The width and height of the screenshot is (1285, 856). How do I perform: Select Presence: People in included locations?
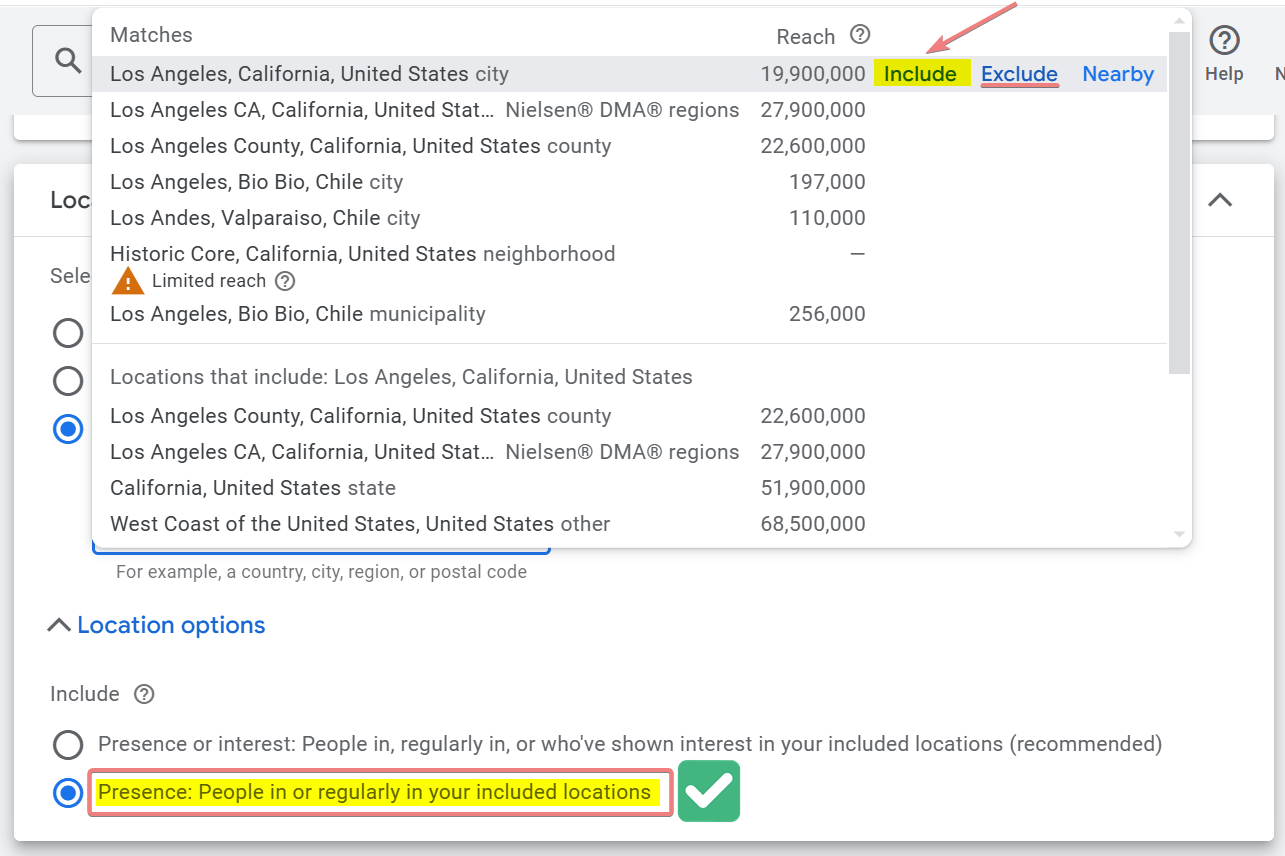68,793
